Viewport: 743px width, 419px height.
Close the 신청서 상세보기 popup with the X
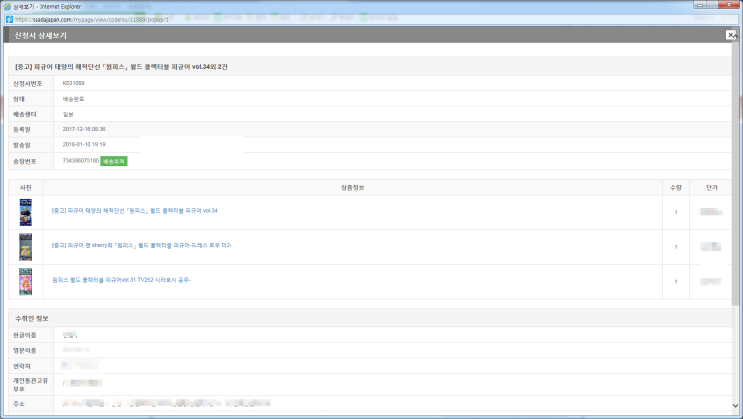point(731,35)
